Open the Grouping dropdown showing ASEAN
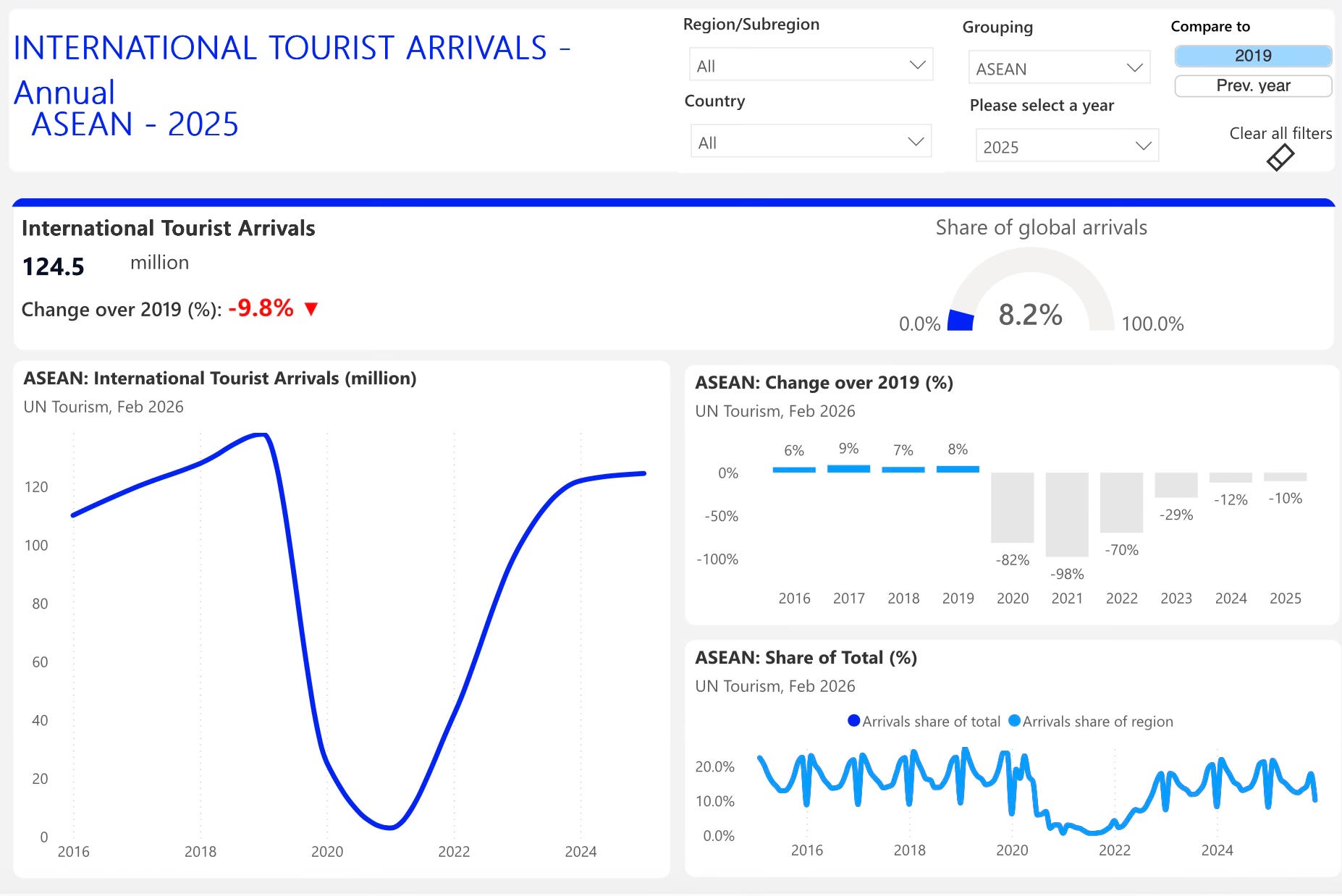Screen dimensions: 1342x896 point(1060,68)
